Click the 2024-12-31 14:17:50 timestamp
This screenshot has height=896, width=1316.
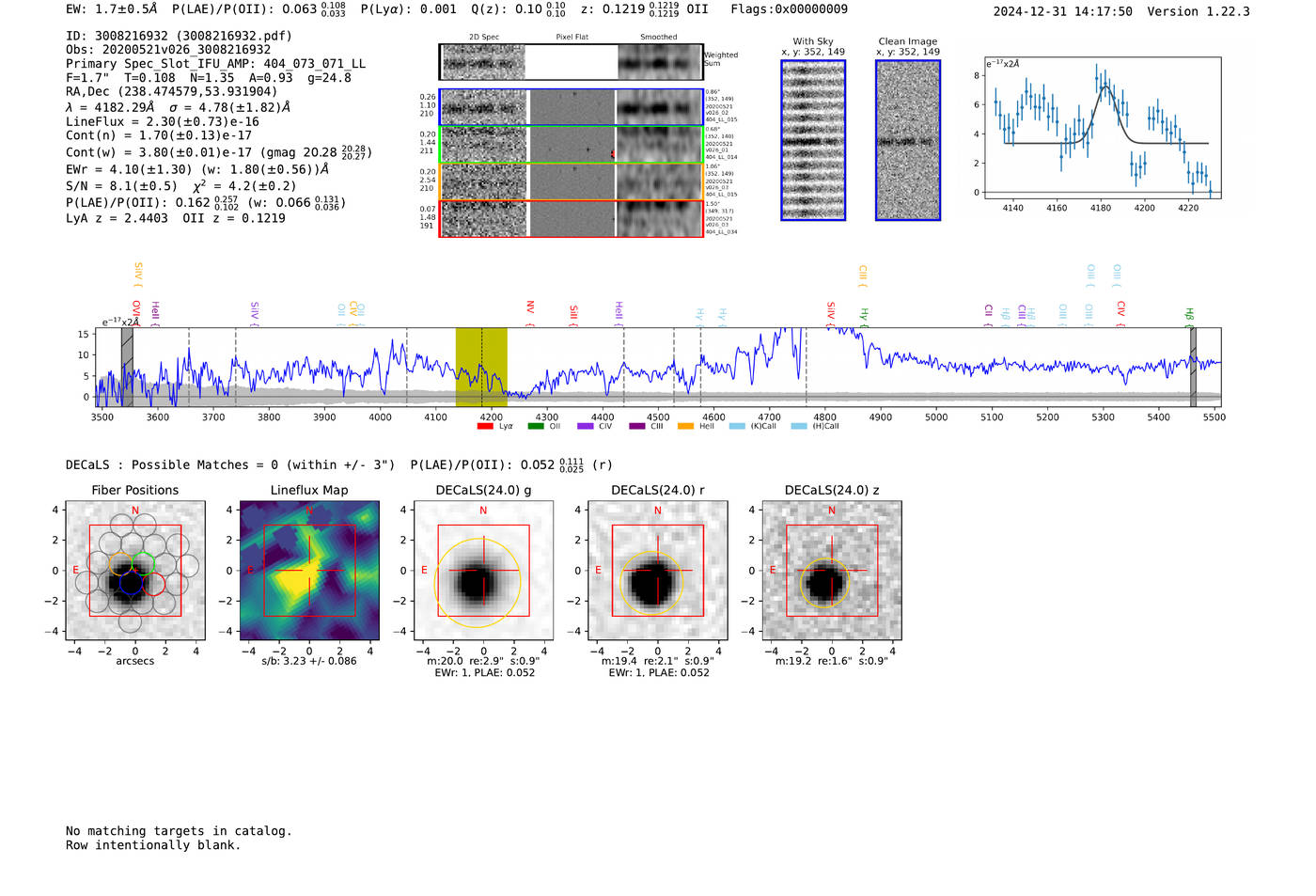(1063, 12)
